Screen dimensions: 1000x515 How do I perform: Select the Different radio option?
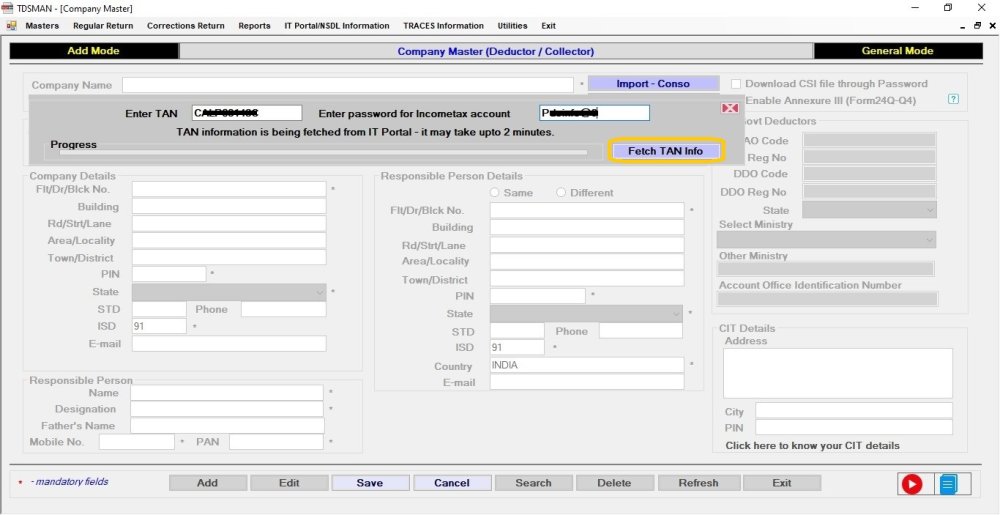(561, 192)
